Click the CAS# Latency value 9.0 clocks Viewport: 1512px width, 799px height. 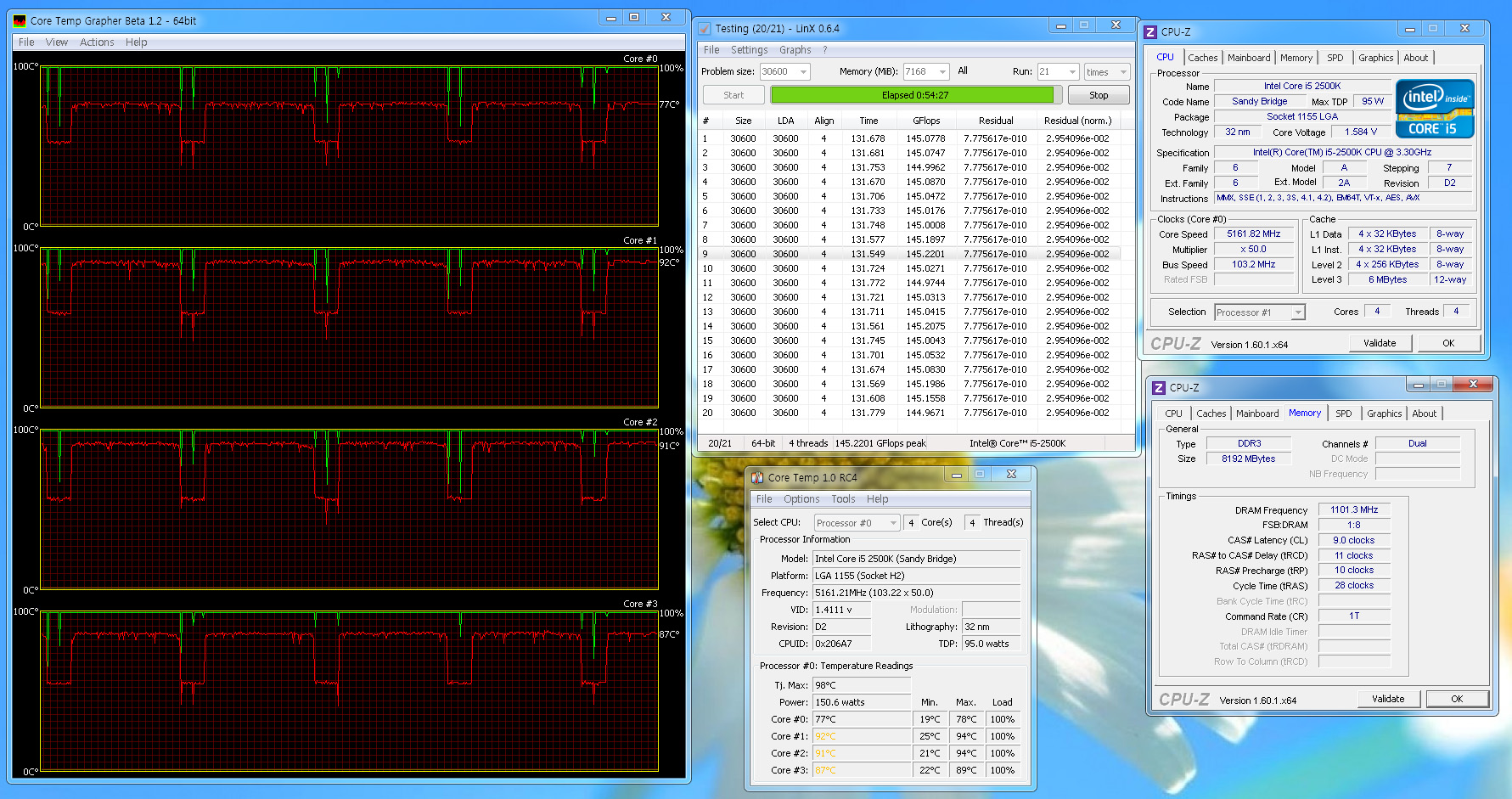click(1353, 541)
